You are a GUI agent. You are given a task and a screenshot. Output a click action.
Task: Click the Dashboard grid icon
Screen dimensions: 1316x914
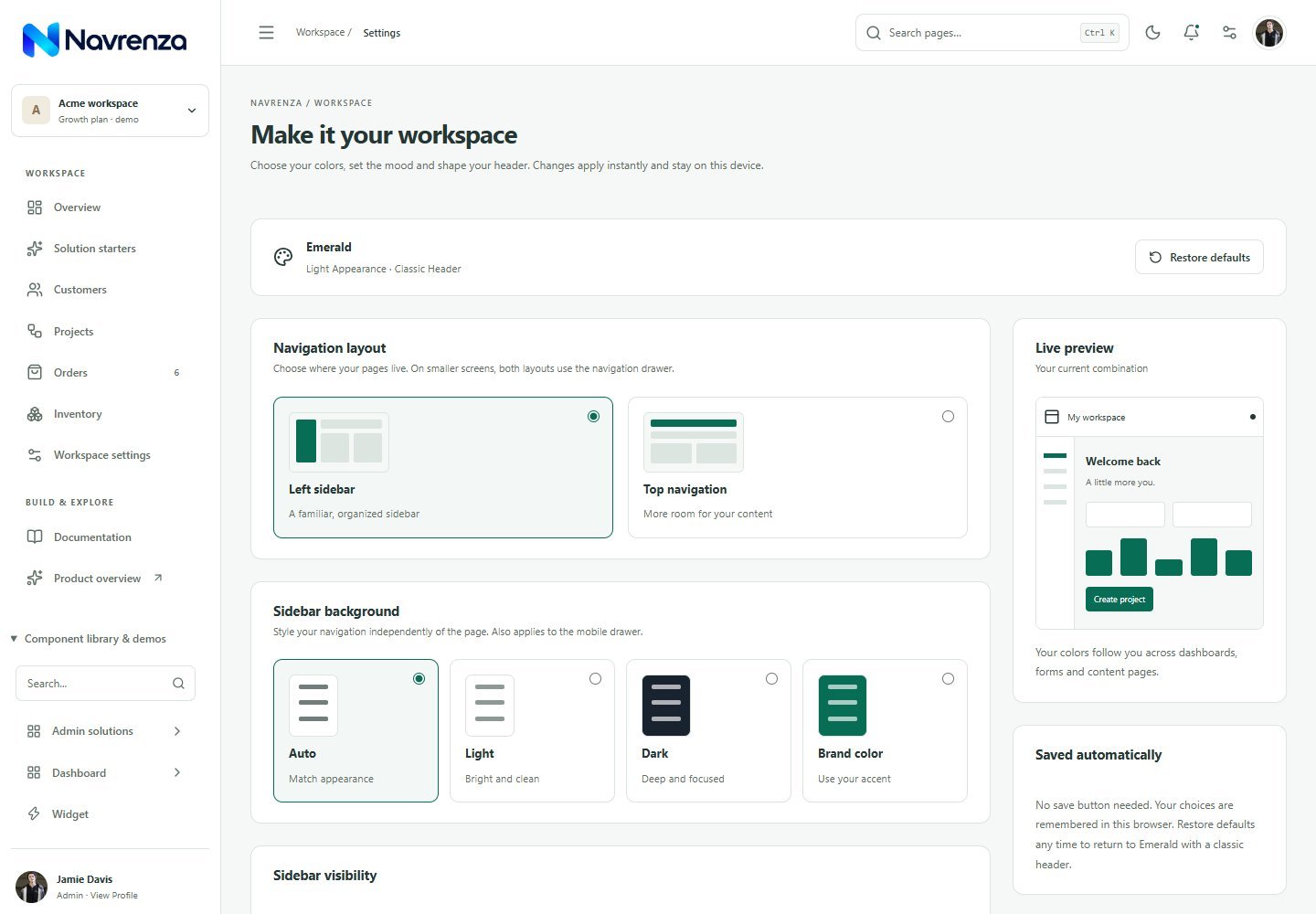pyautogui.click(x=34, y=772)
